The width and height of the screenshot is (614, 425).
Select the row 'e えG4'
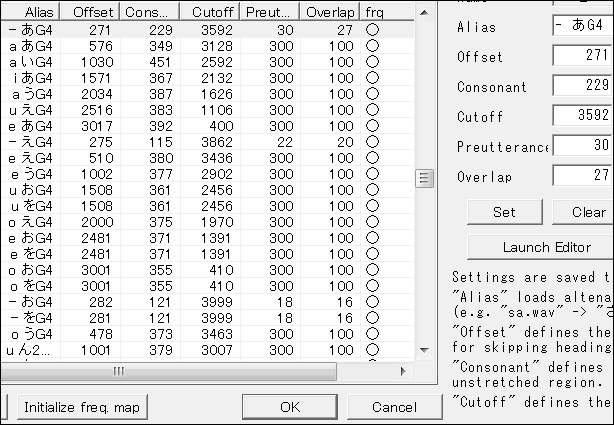pos(207,158)
